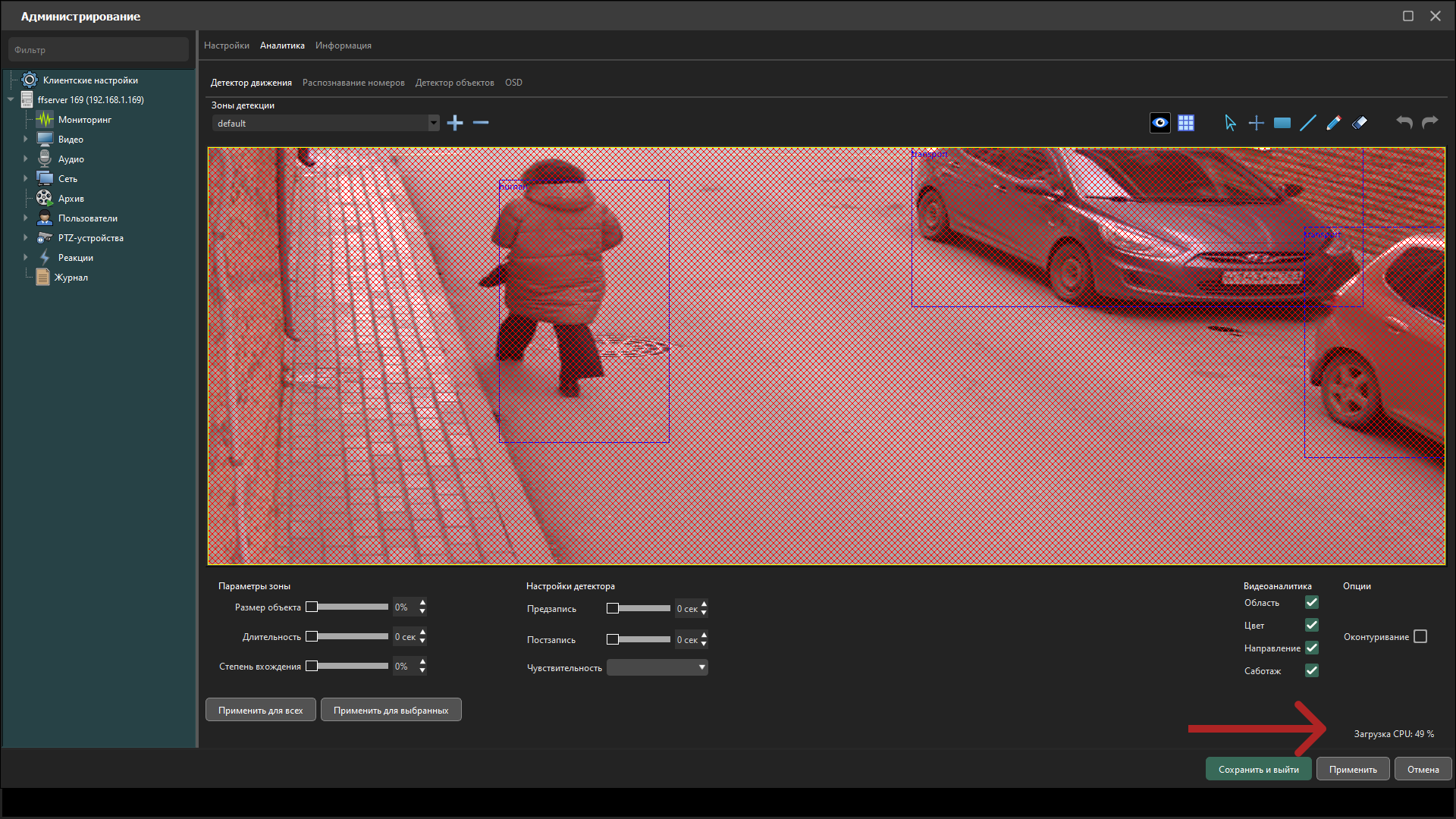Viewport: 1456px width, 819px height.
Task: Enable the Оконтуривание checkbox
Action: 1420,637
